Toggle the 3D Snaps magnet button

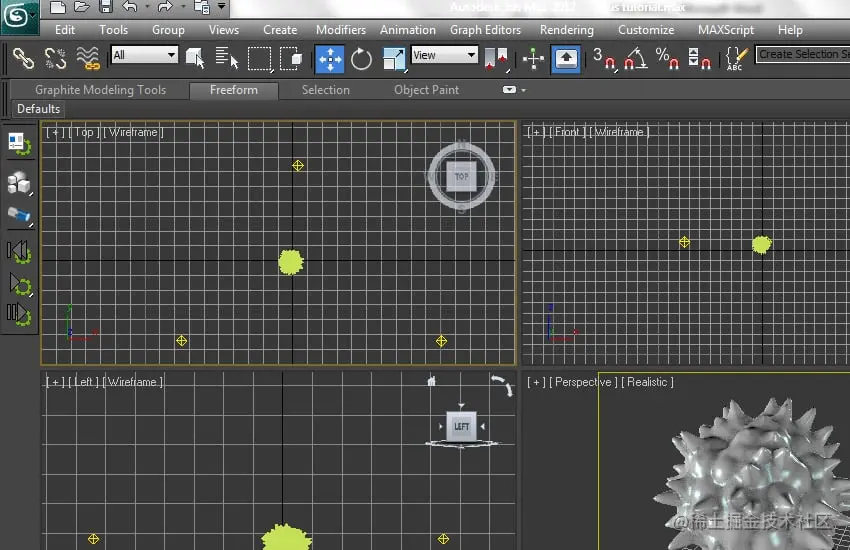[603, 59]
